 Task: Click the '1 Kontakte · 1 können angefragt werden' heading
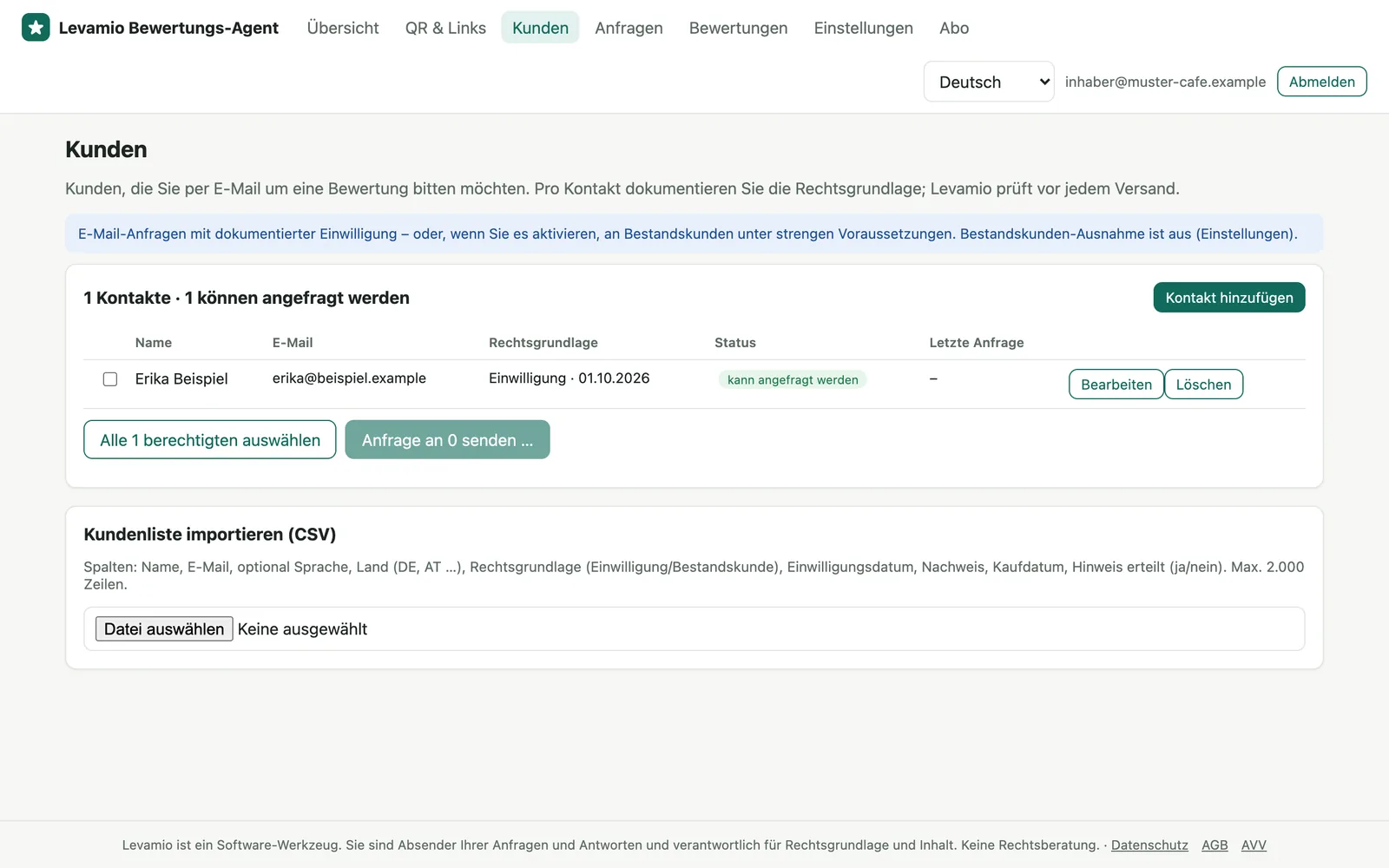pyautogui.click(x=247, y=298)
